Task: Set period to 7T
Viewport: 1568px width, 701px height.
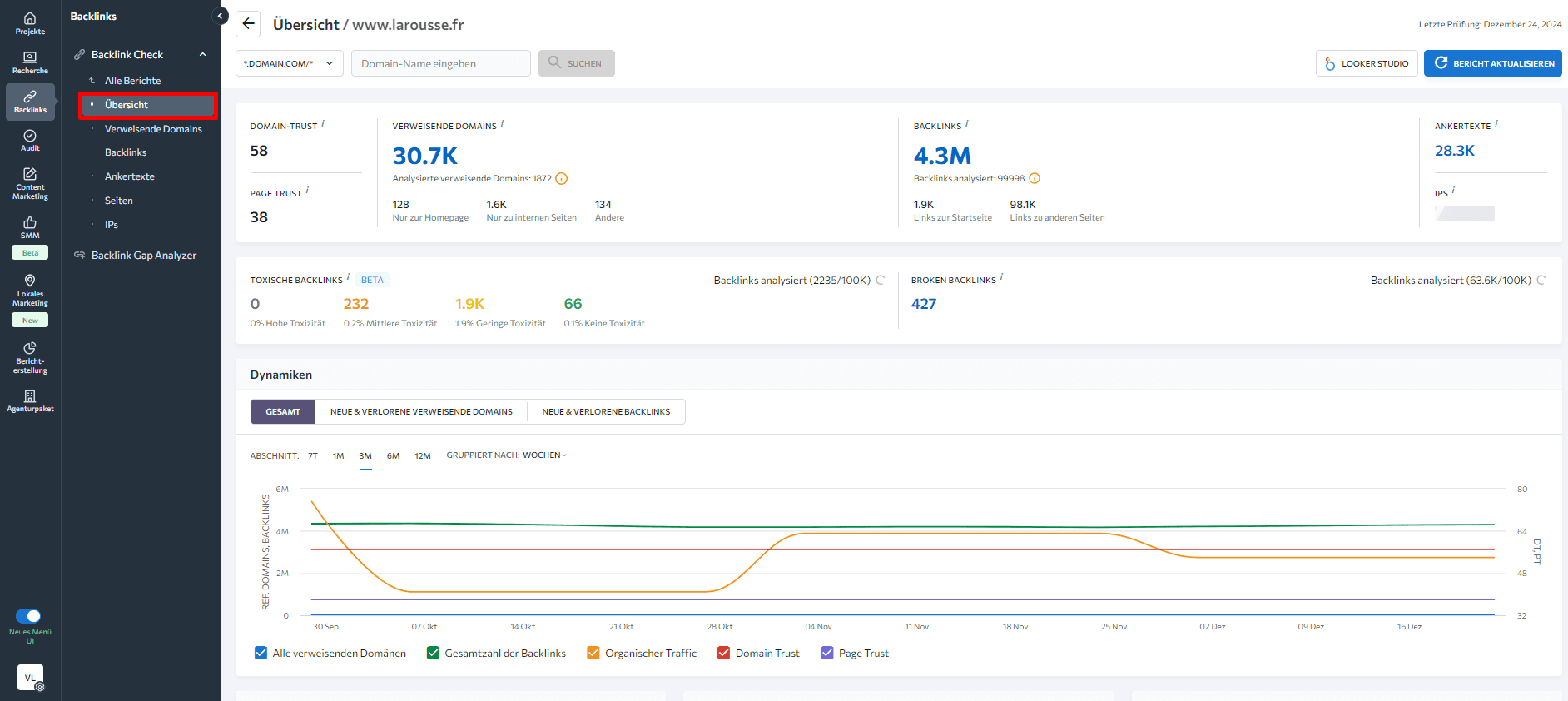Action: (x=313, y=456)
